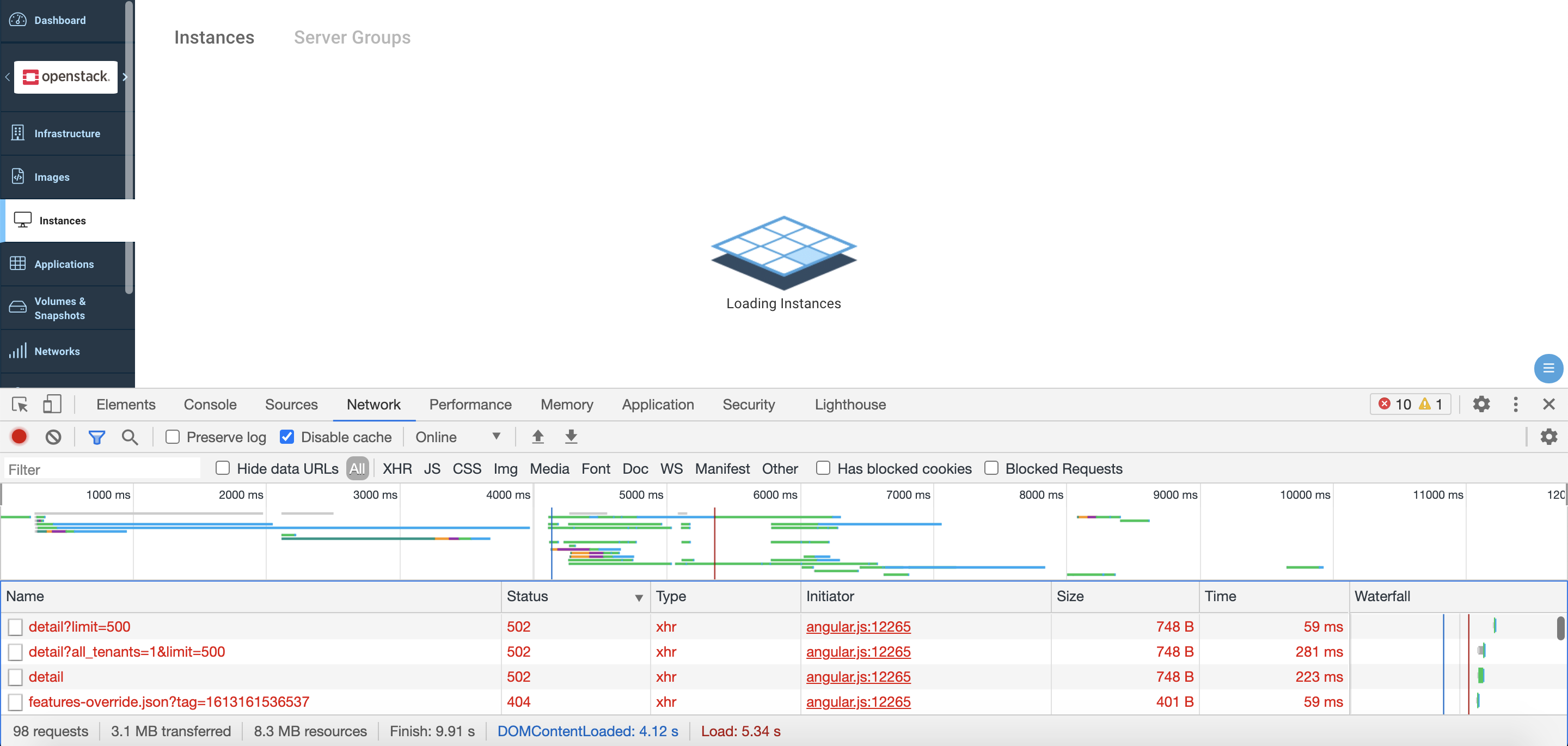
Task: Click the Status column sort arrow
Action: coord(639,597)
